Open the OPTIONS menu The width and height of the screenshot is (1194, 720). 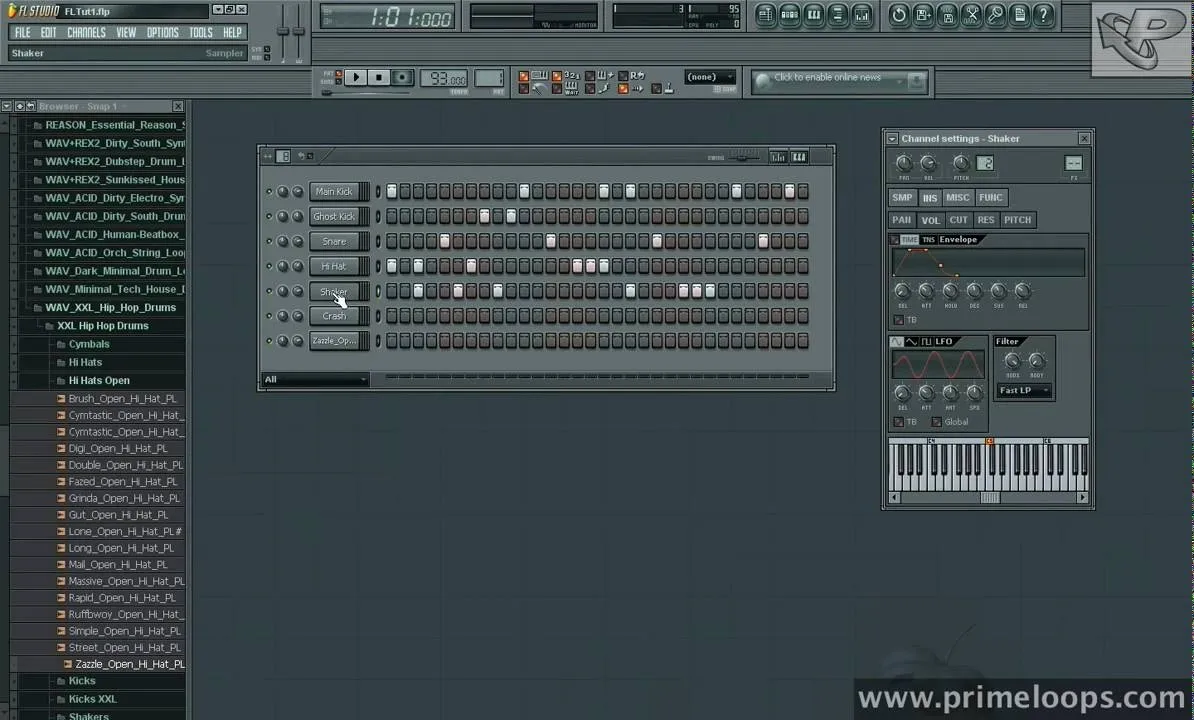[x=162, y=32]
